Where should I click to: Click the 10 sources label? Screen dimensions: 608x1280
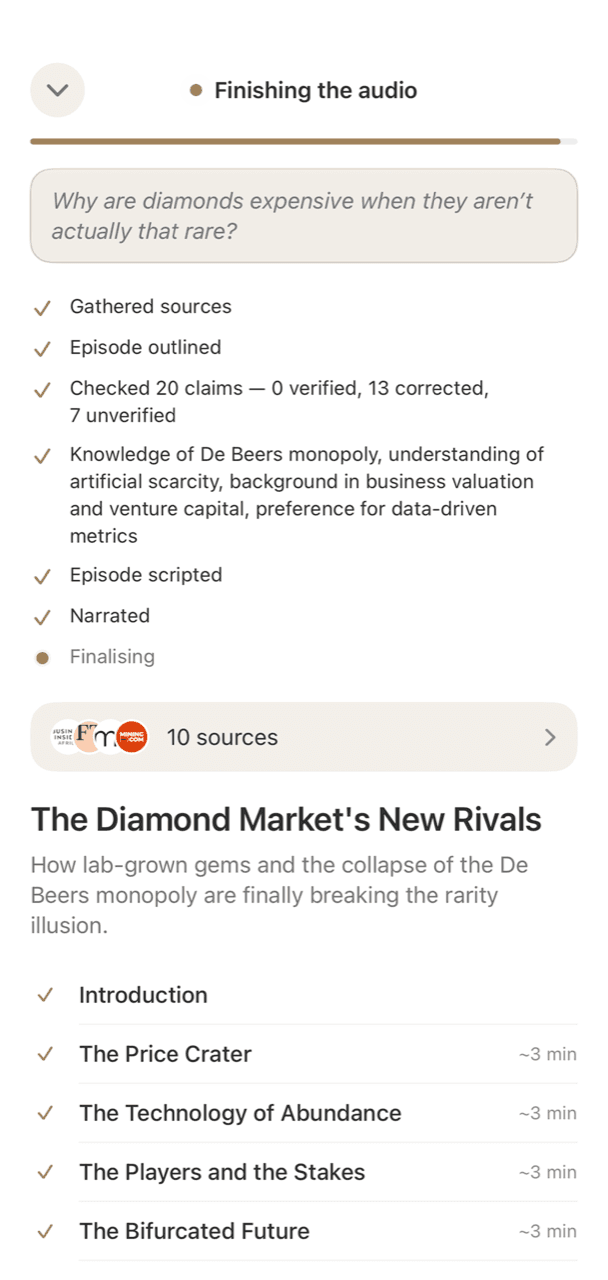pos(222,737)
